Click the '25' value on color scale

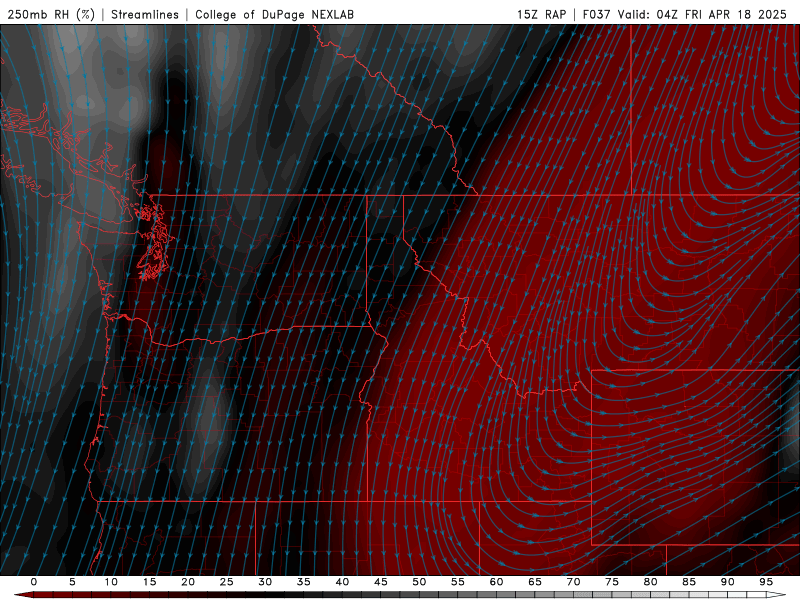[x=227, y=582]
